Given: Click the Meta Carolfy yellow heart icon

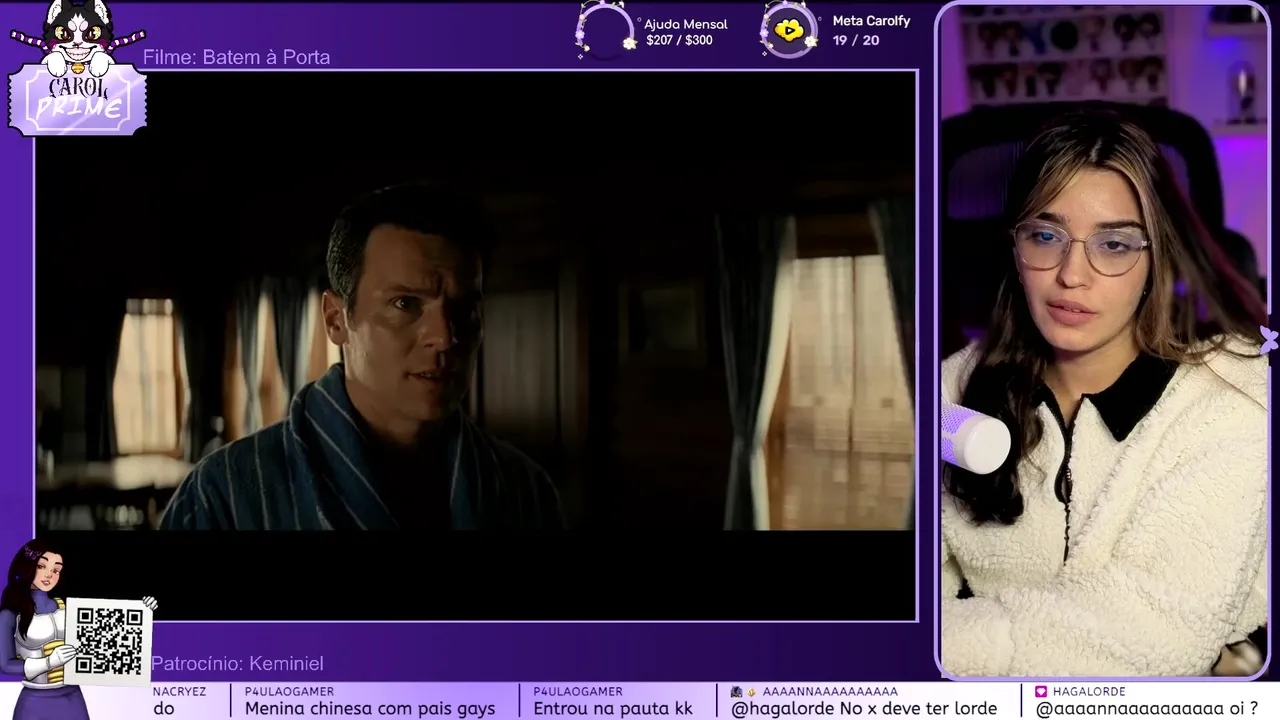Looking at the screenshot, I should pyautogui.click(x=789, y=30).
